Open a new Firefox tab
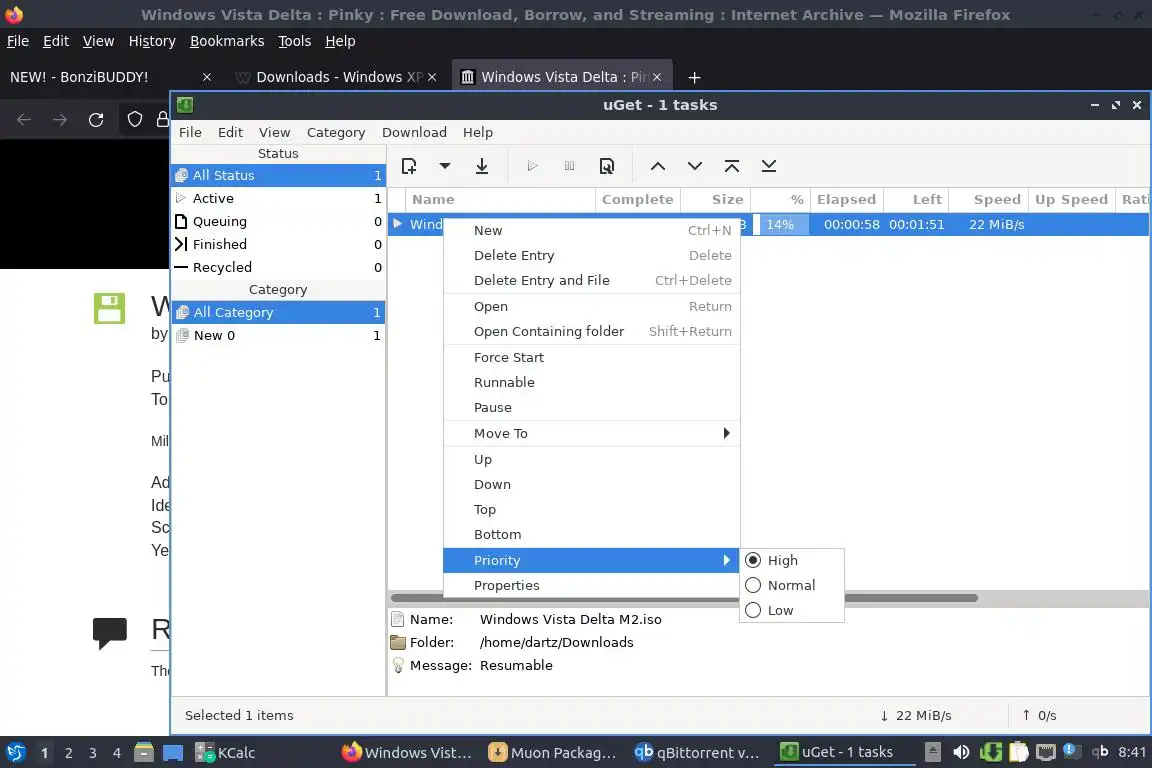The width and height of the screenshot is (1152, 768). tap(694, 77)
